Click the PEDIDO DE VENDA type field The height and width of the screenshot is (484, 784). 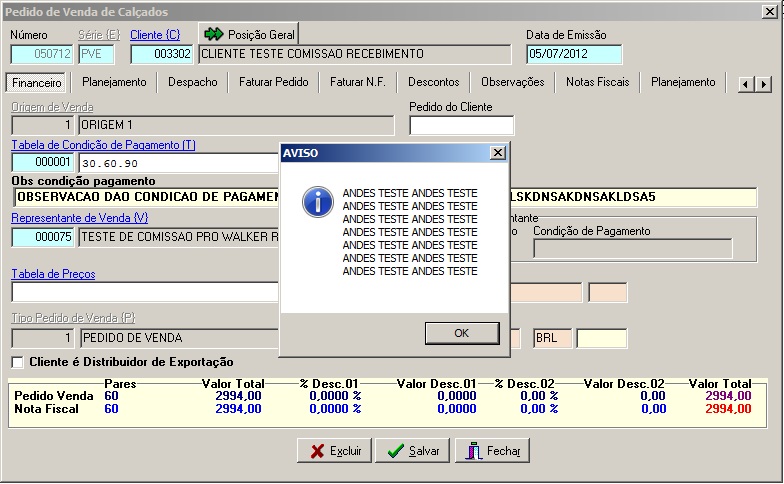180,338
